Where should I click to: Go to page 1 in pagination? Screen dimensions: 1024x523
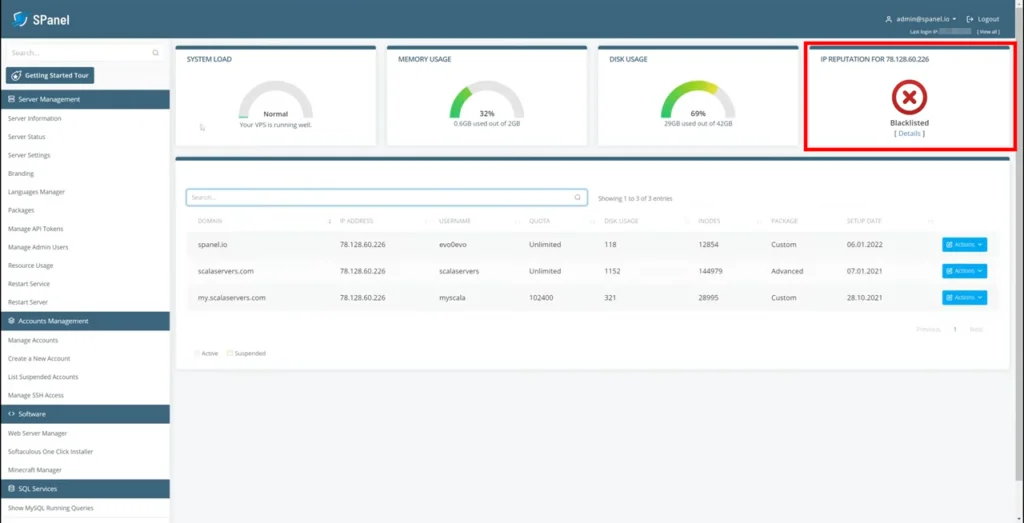click(x=955, y=329)
